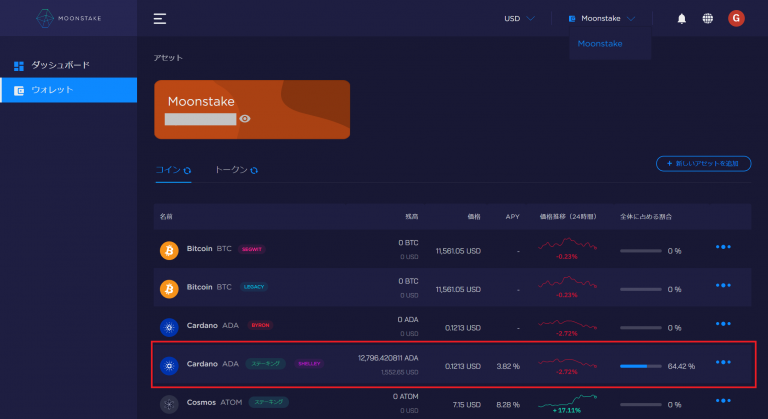This screenshot has height=419, width=768.
Task: Refresh the coins list icon
Action: pos(187,171)
